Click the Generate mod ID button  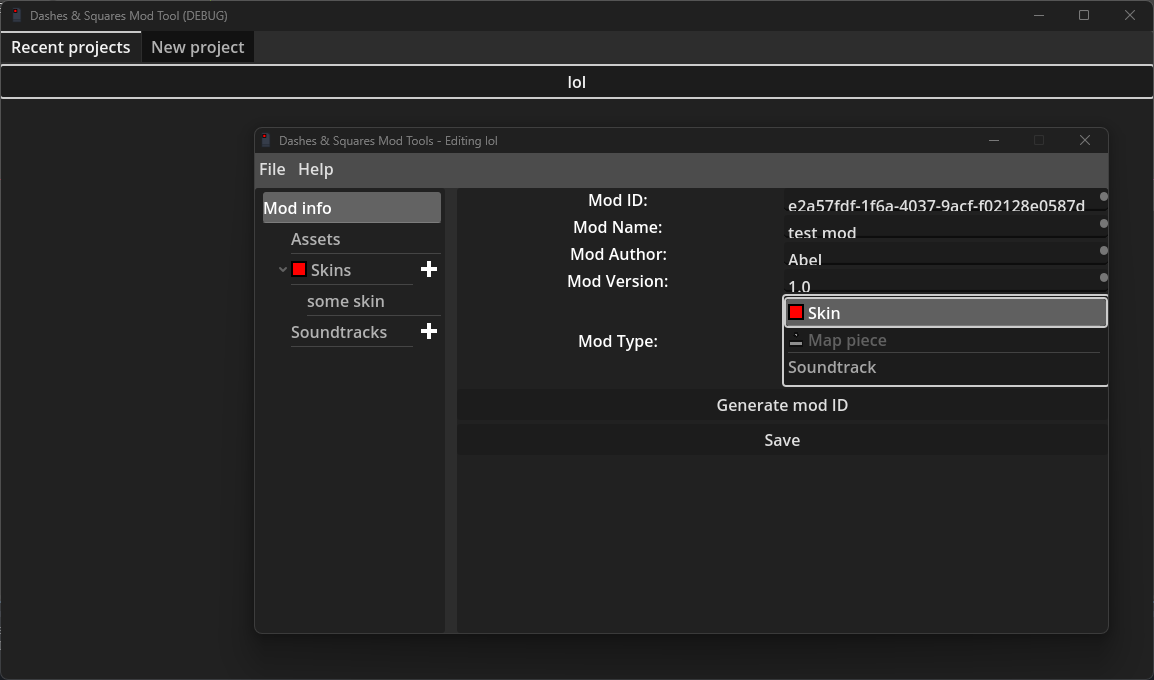782,405
